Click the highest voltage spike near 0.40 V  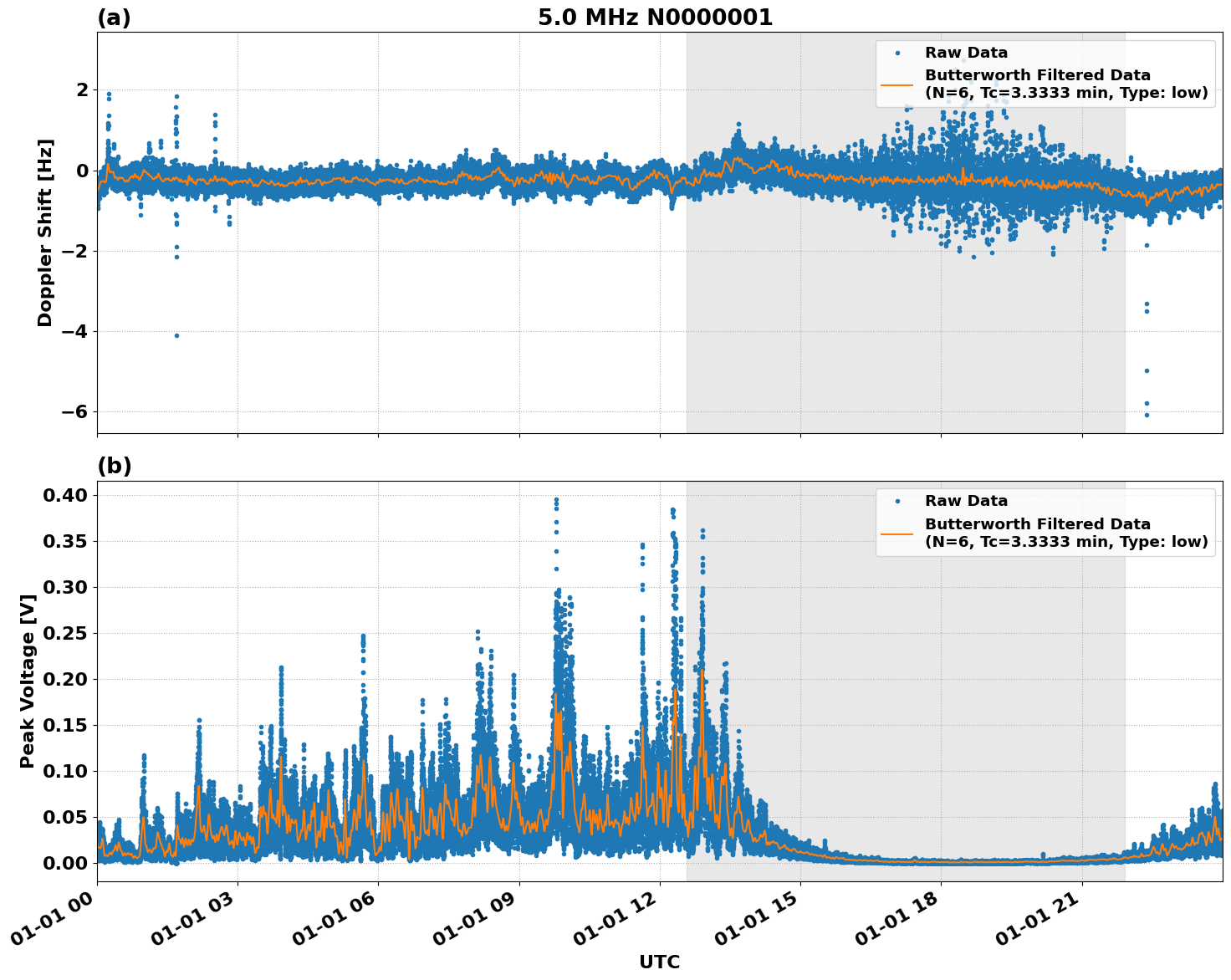click(x=556, y=498)
